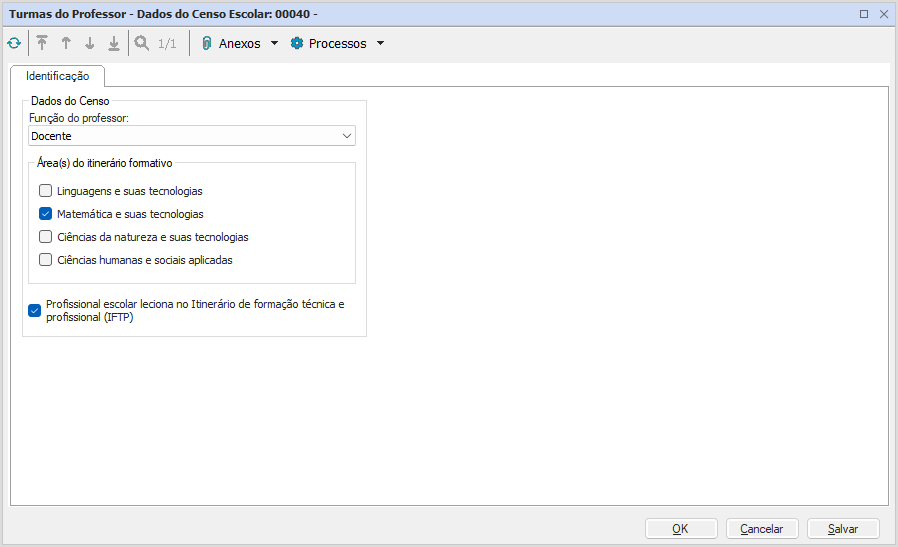Viewport: 898px width, 547px height.
Task: Check Ciências da natureza e suas tecnologias
Action: (x=45, y=237)
